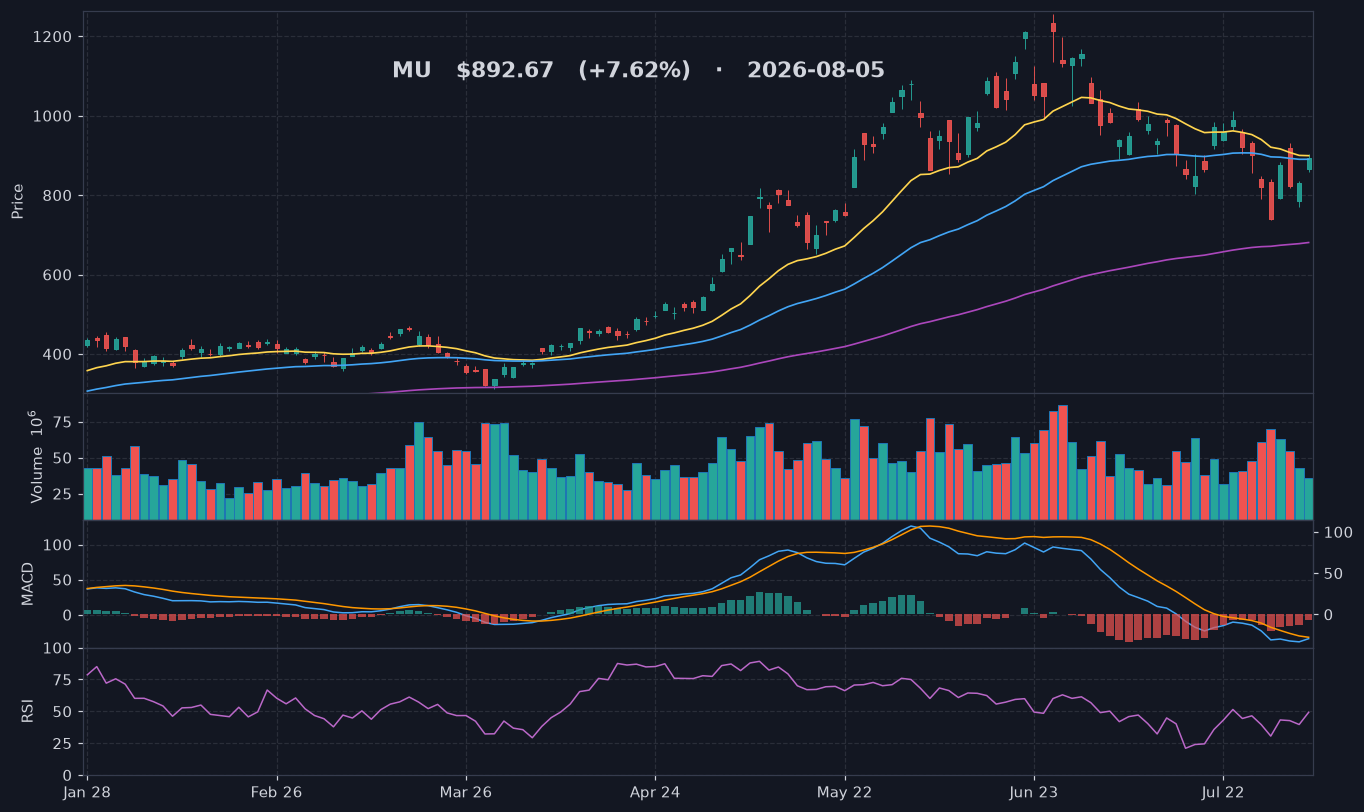Select the 50 tick on the left MACD axis
Viewport: 1364px width, 812px height.
[61, 580]
